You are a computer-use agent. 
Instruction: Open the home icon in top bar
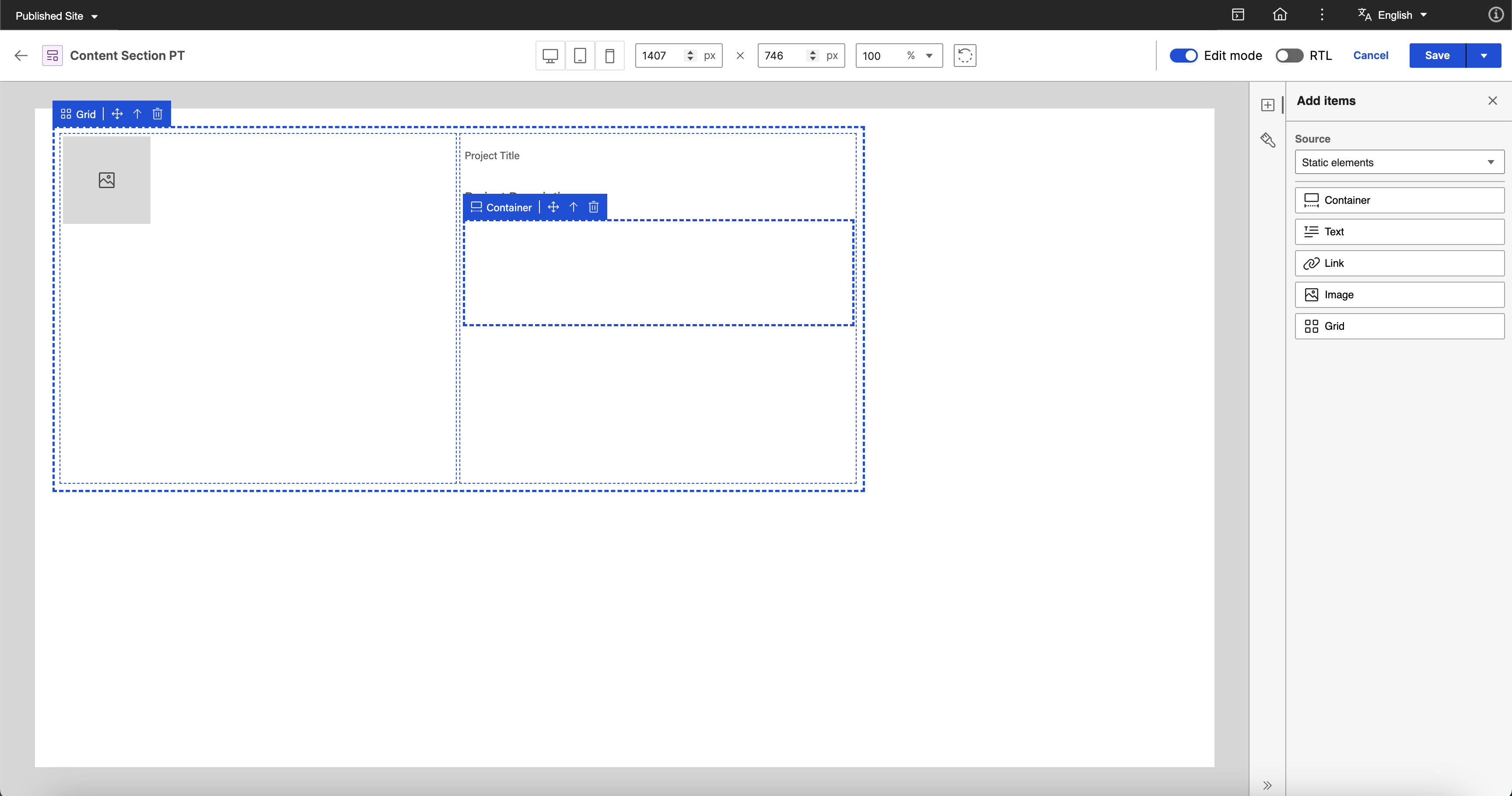[x=1280, y=15]
